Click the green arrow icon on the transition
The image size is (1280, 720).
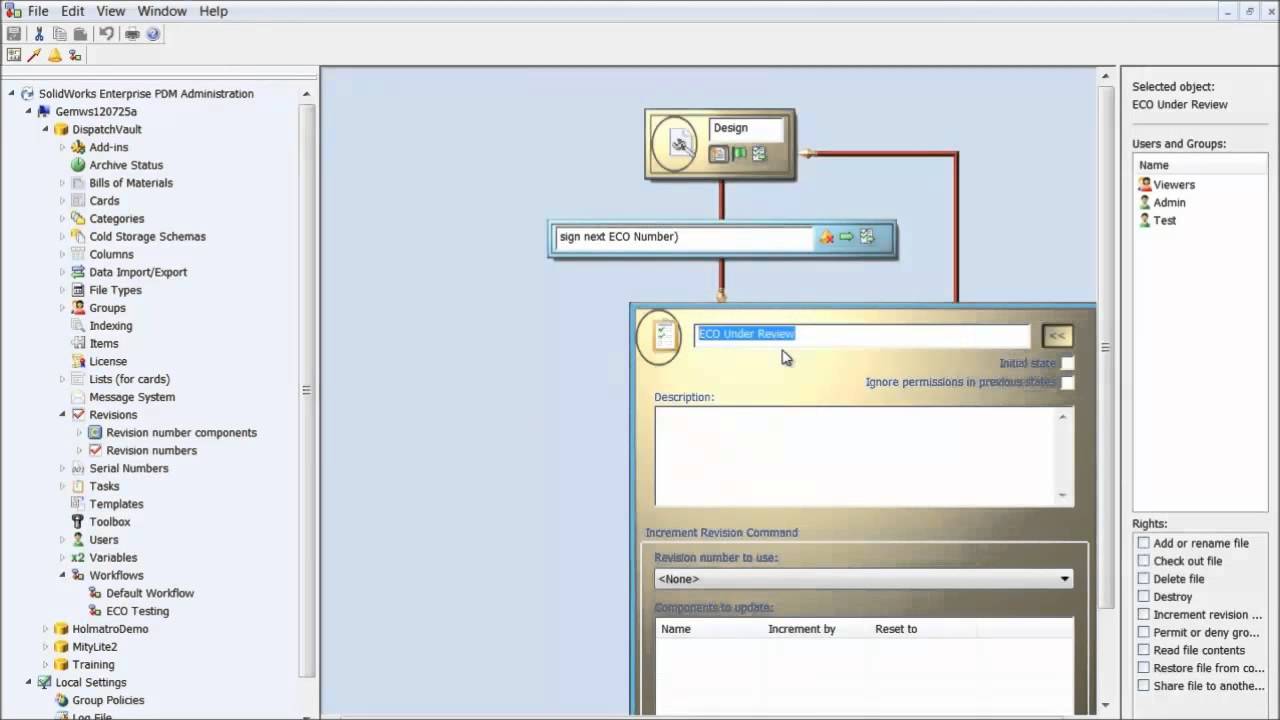click(846, 237)
